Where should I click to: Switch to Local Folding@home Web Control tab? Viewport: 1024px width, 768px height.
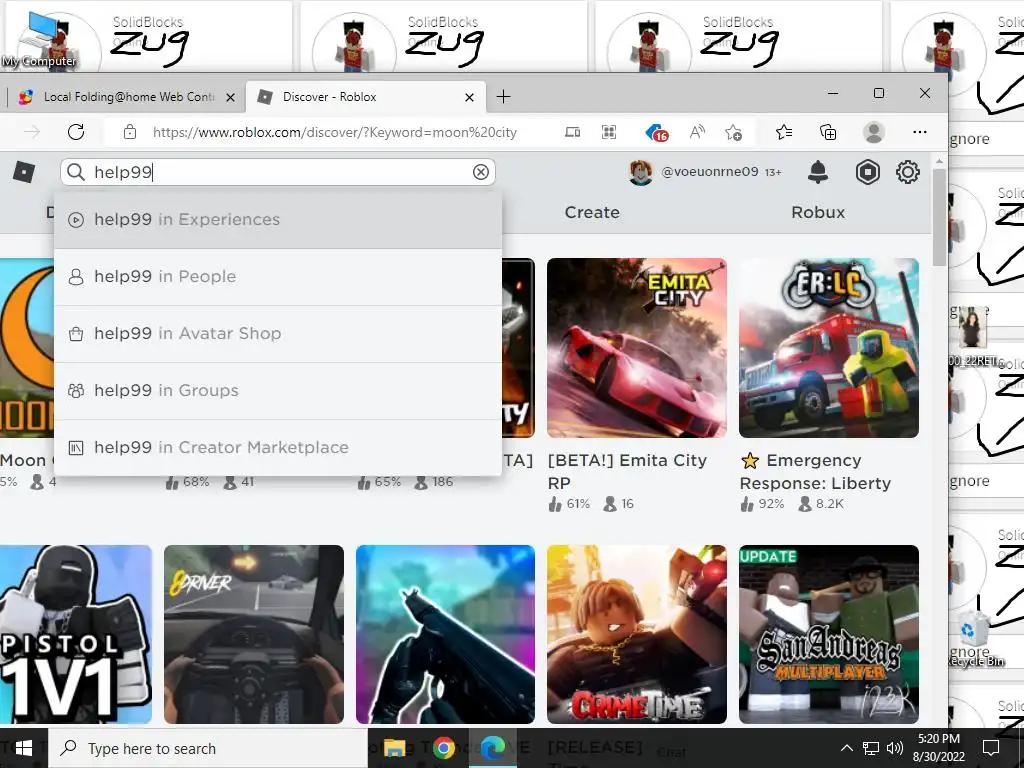[x=125, y=97]
